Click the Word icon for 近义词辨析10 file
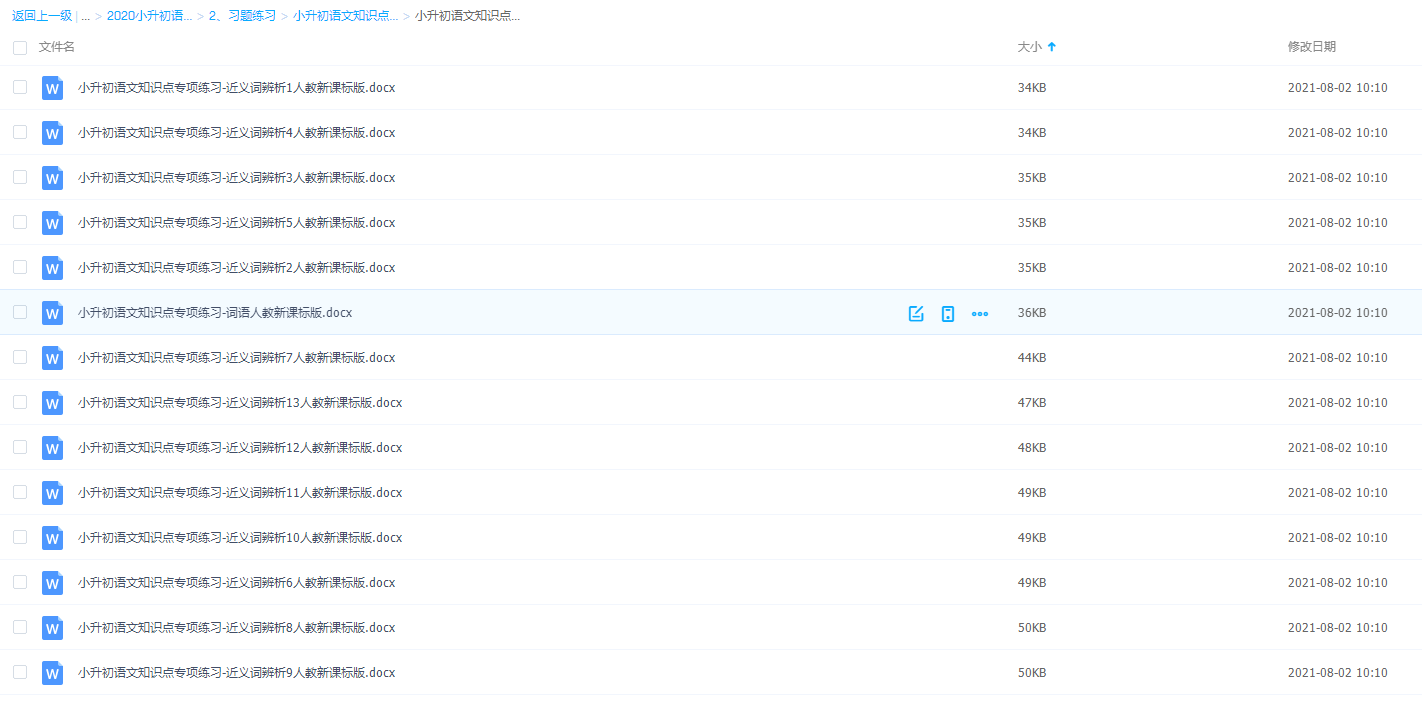Viewport: 1422px width, 701px height. [x=52, y=538]
